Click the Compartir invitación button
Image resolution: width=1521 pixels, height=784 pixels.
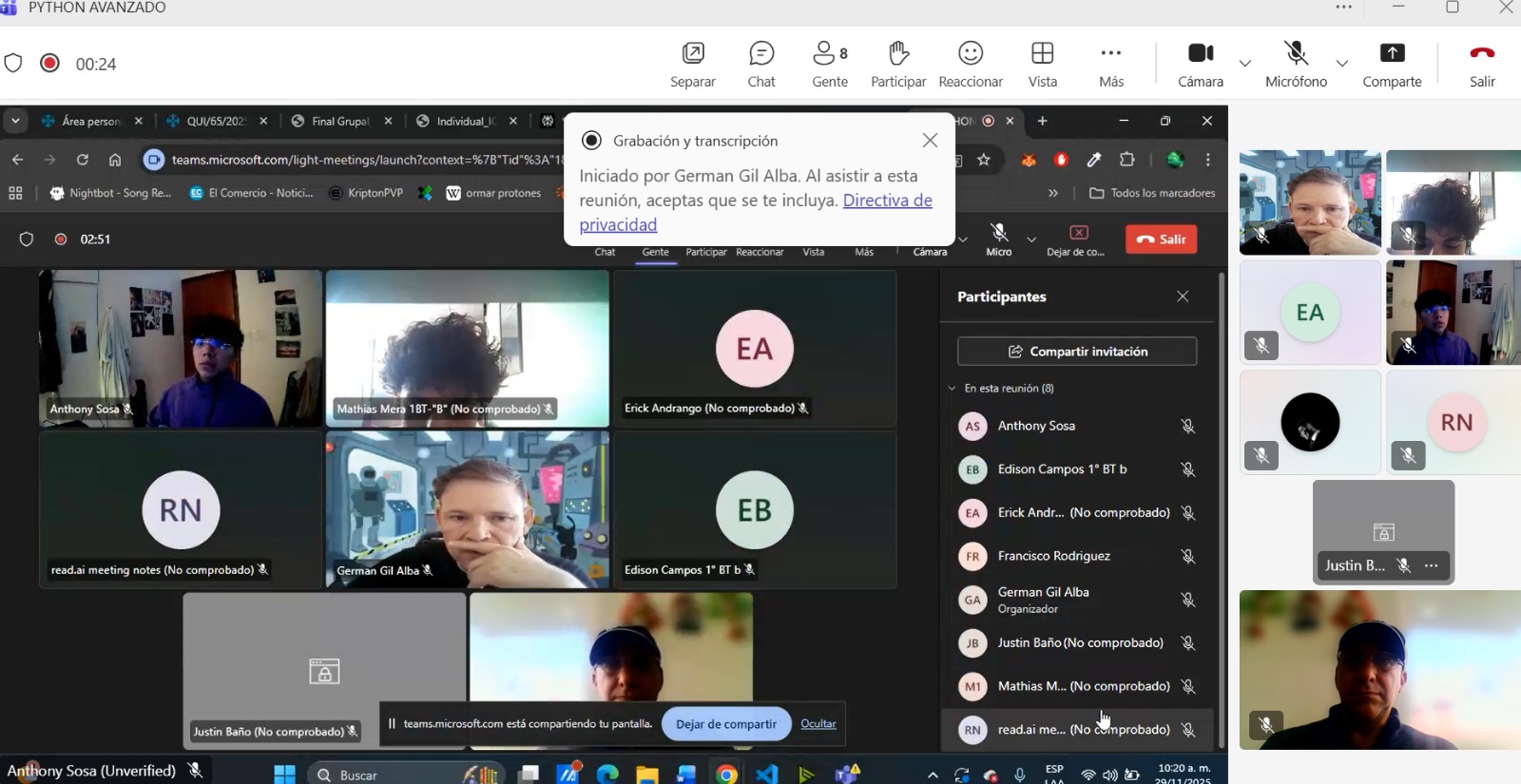click(x=1077, y=352)
